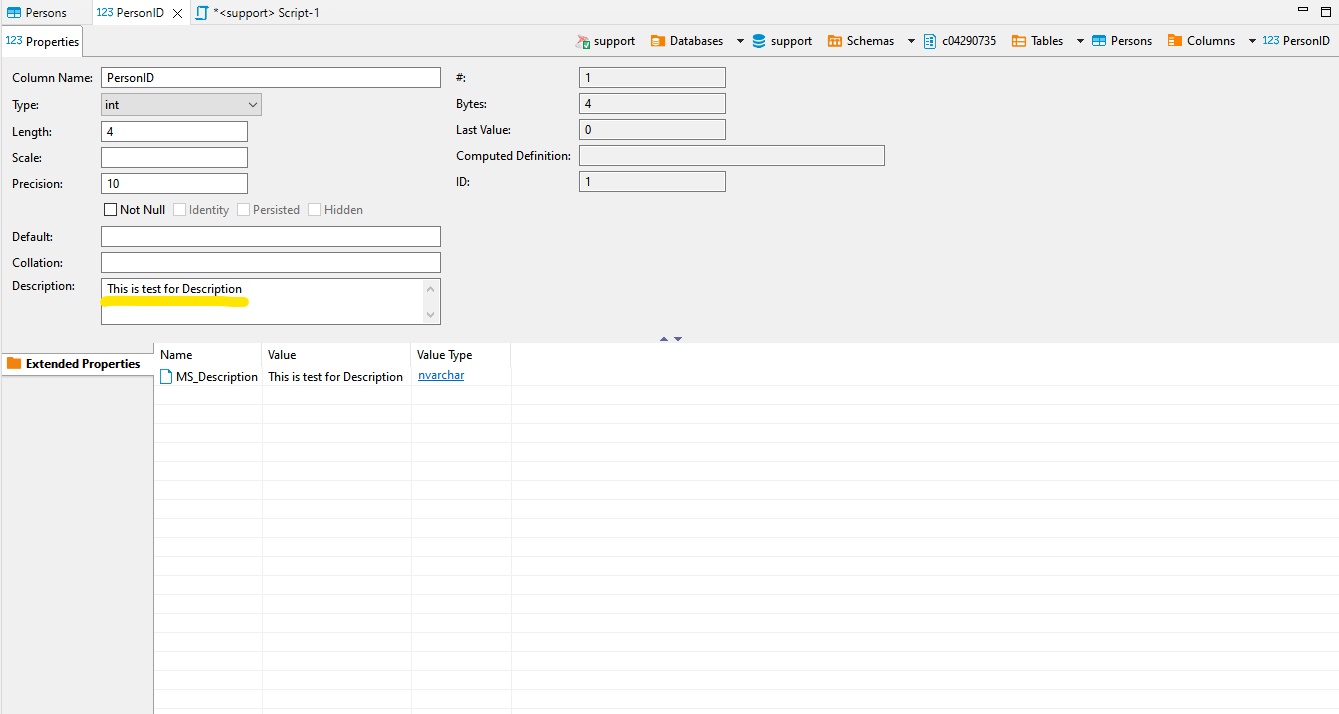Click the Persons table breadcrumb

tap(1122, 41)
